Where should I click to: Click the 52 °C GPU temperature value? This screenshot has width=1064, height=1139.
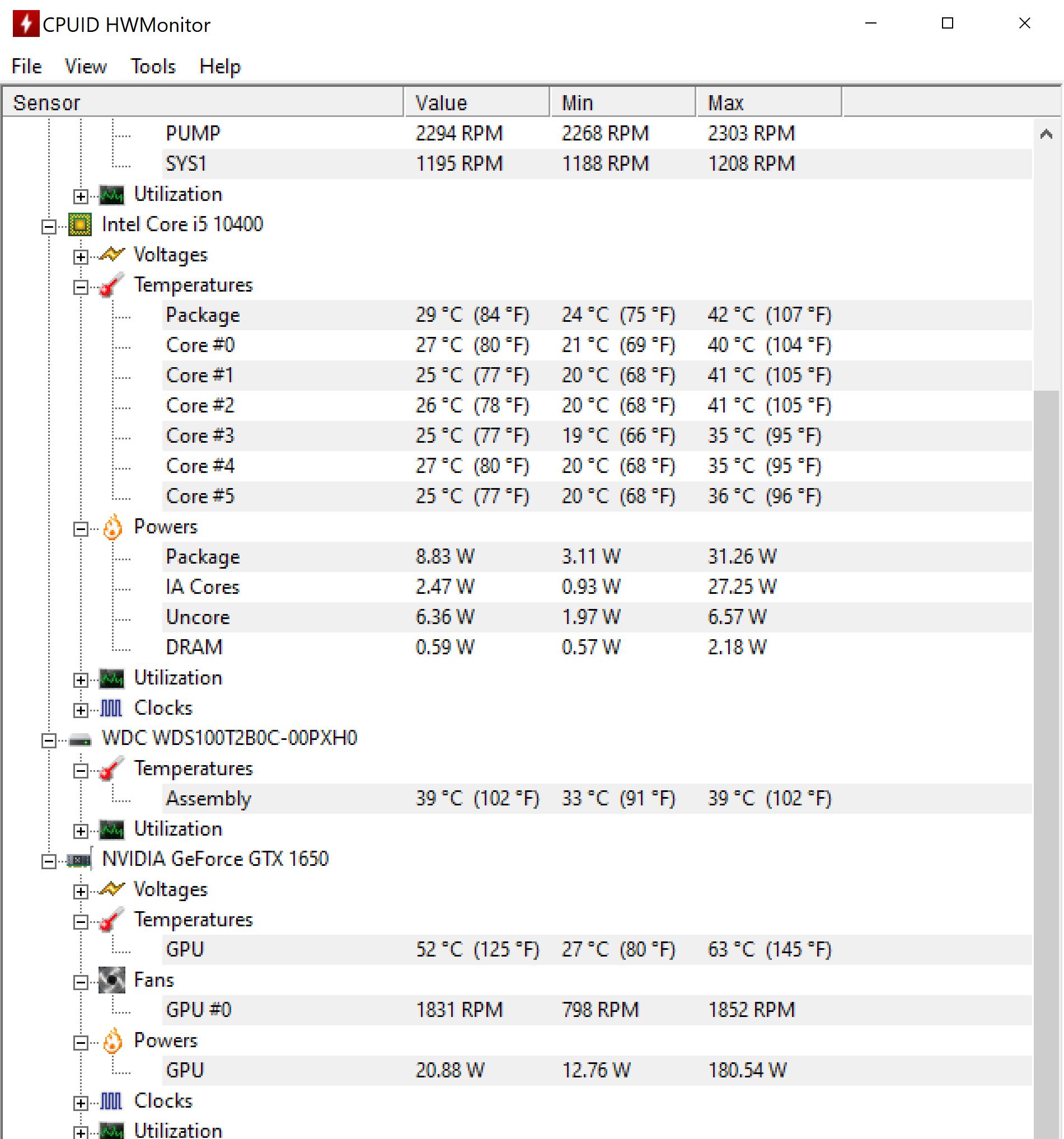tap(478, 950)
